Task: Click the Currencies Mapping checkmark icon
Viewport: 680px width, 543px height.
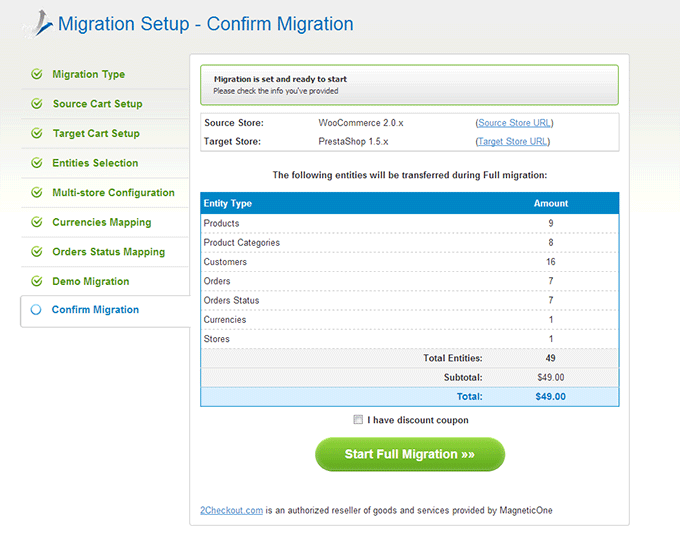Action: pyautogui.click(x=37, y=222)
